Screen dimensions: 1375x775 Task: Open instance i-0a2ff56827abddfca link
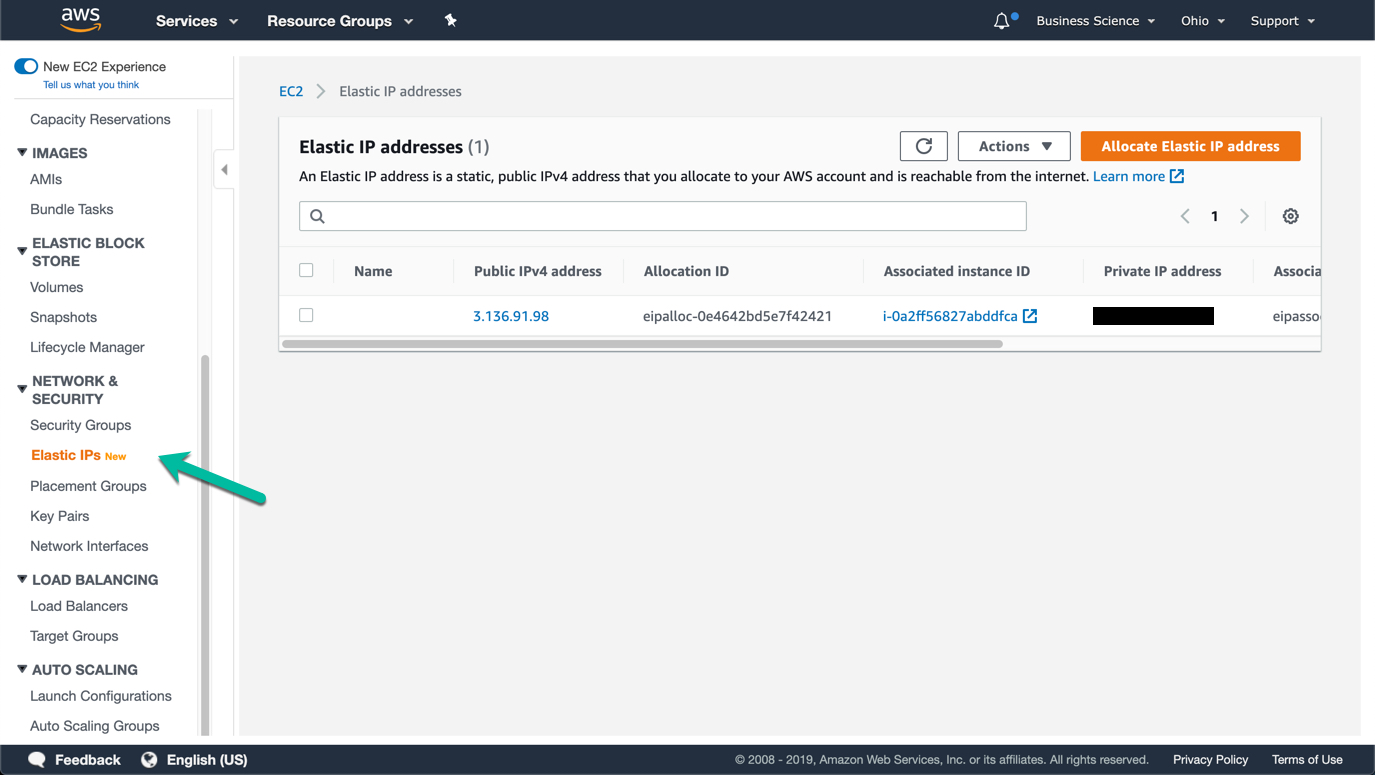[x=950, y=316]
